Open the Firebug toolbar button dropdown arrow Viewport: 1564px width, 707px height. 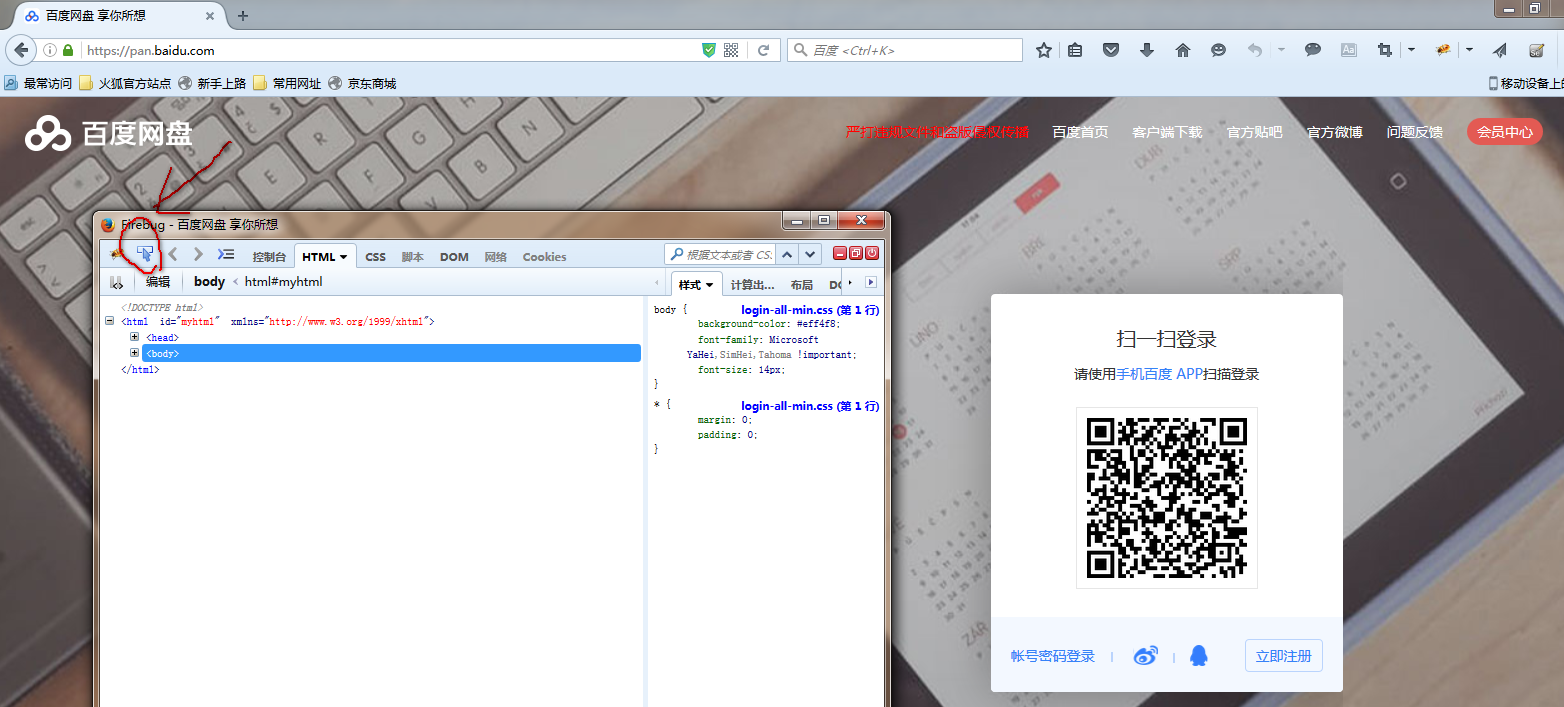(x=1470, y=50)
